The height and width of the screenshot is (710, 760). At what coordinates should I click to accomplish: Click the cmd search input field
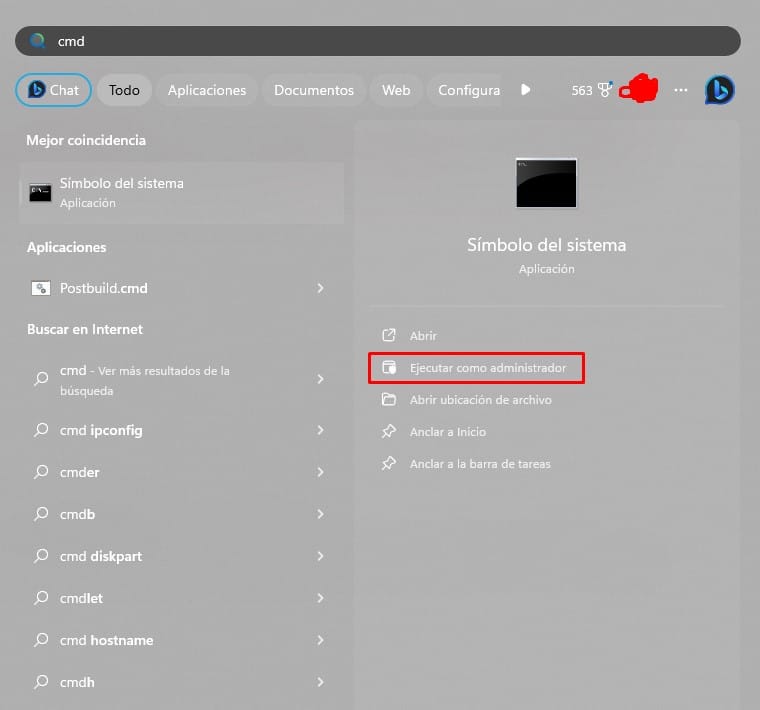coord(378,41)
